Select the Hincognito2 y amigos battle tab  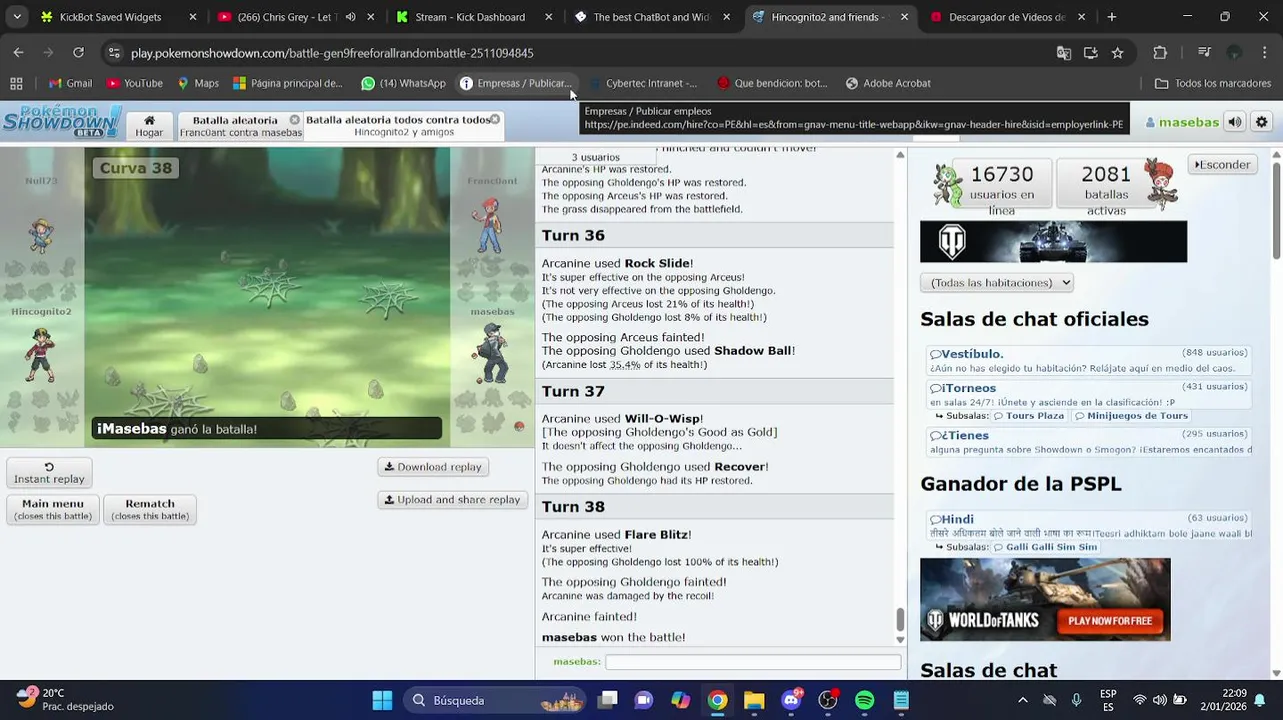coord(403,126)
